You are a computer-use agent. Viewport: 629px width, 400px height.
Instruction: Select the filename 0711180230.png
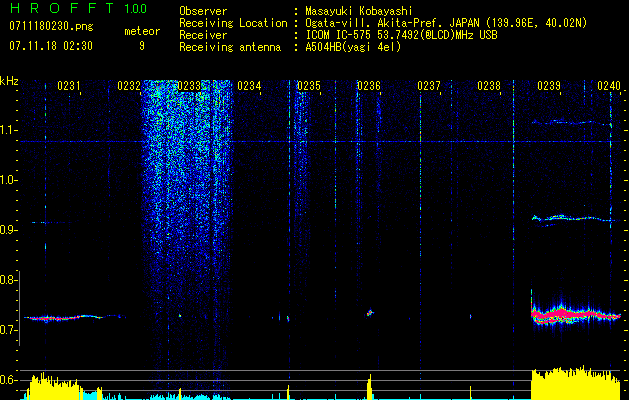point(51,27)
